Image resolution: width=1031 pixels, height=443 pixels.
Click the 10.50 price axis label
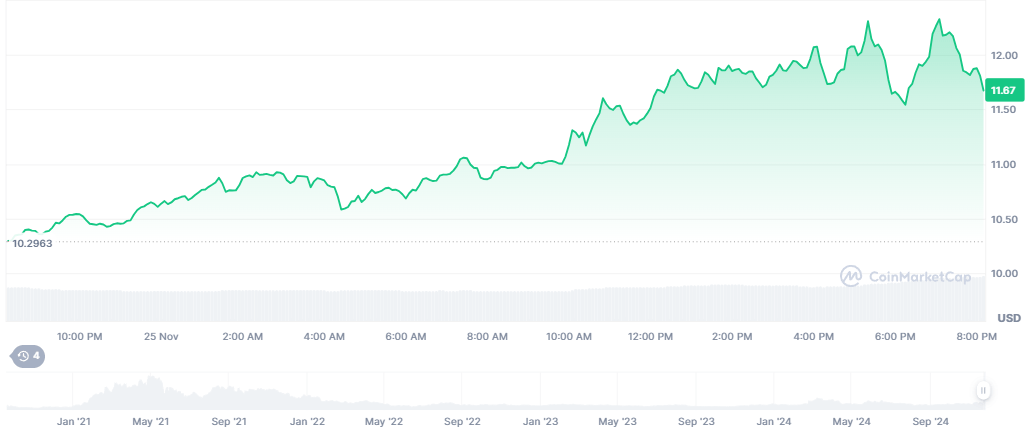[1003, 219]
